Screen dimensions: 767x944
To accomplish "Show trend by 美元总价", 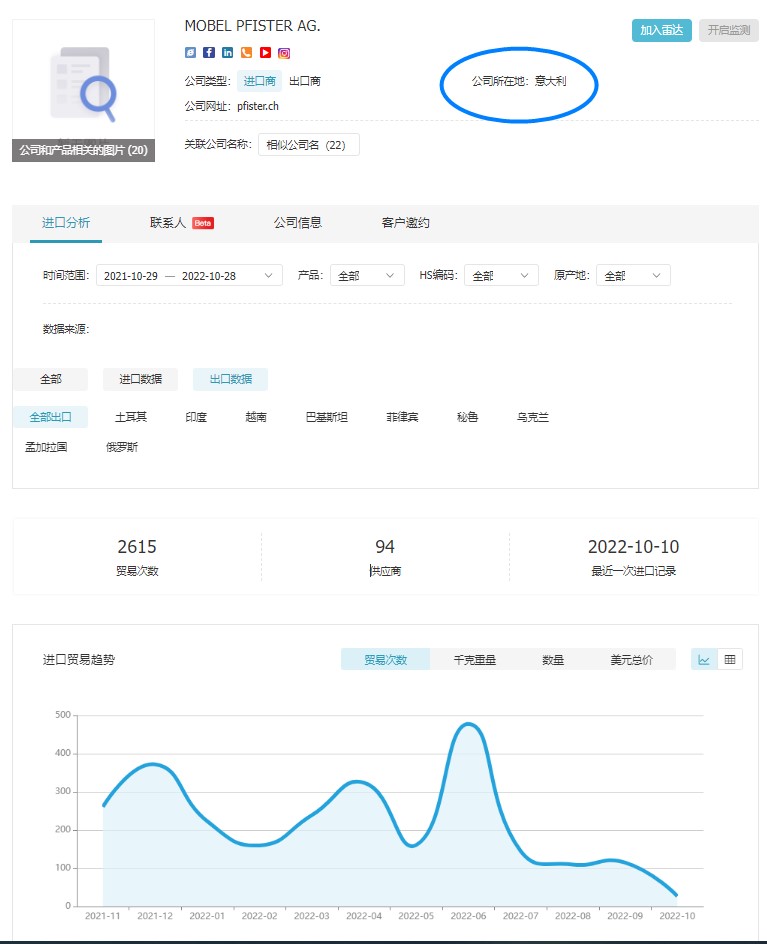I will coord(632,660).
